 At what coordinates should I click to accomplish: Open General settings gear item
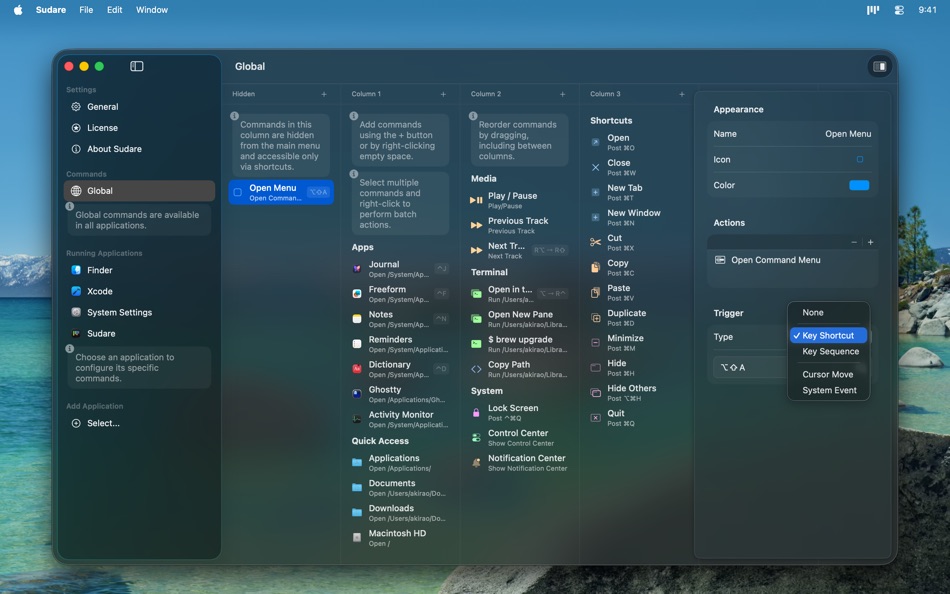pyautogui.click(x=139, y=107)
